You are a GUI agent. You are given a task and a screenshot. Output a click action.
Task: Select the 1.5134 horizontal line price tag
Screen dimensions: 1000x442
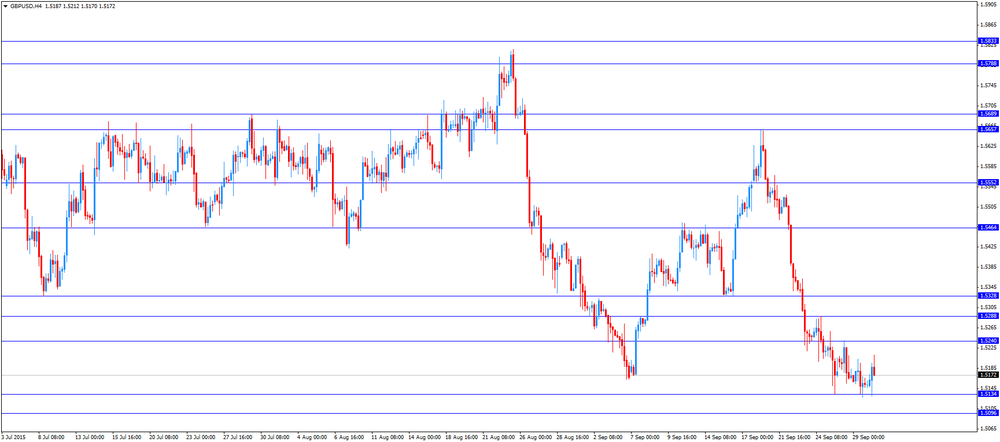988,394
